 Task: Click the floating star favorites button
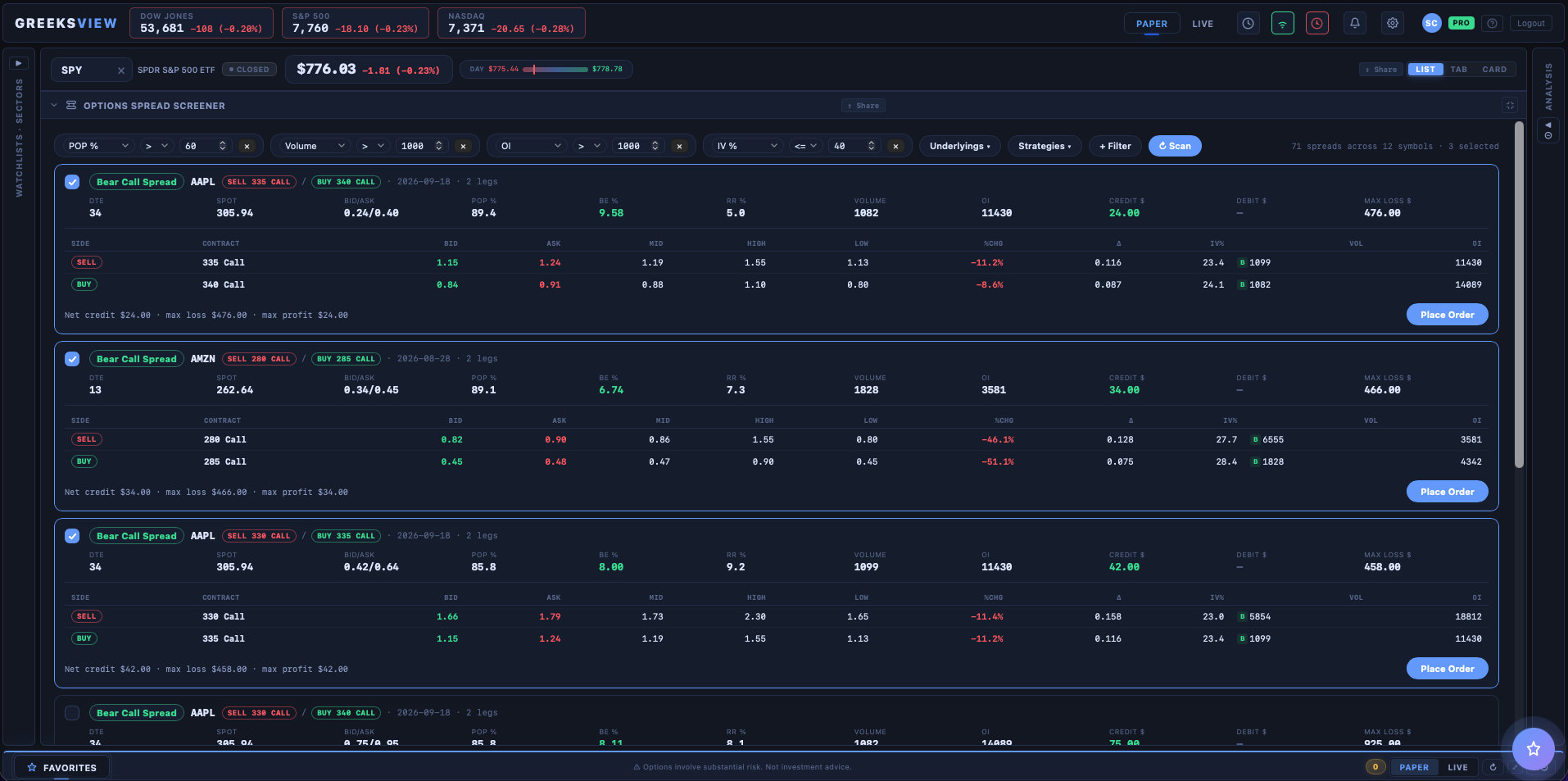click(x=1533, y=748)
